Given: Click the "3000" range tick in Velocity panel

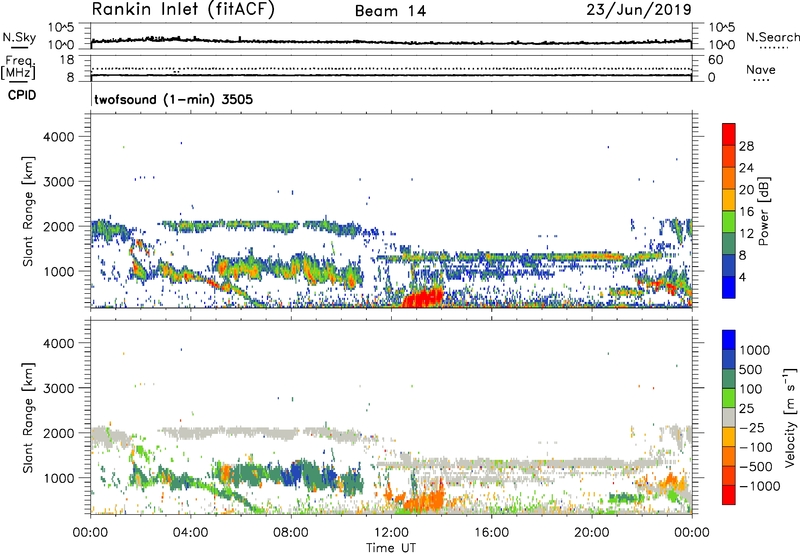Looking at the screenshot, I should pyautogui.click(x=59, y=388).
